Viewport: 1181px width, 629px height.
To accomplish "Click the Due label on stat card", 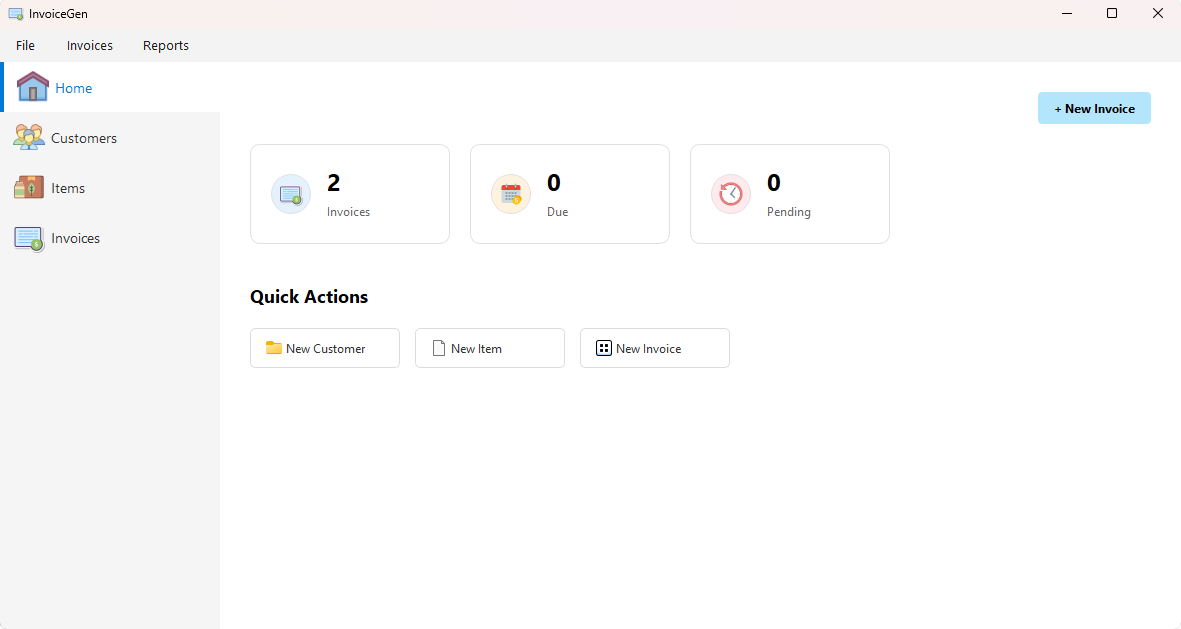I will click(x=557, y=212).
